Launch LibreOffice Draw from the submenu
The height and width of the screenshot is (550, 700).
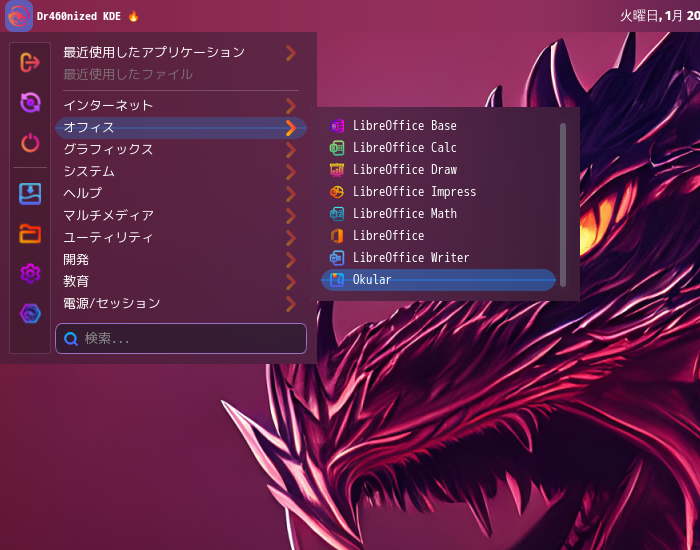[438, 170]
